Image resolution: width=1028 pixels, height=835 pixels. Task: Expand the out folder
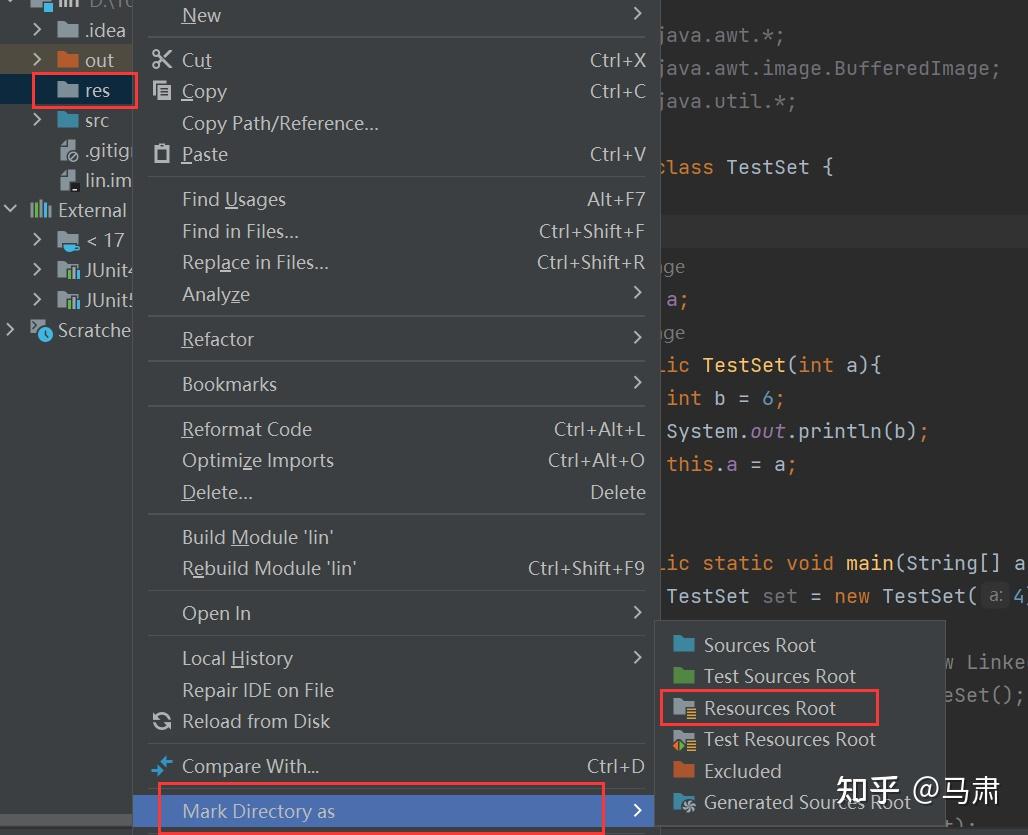pyautogui.click(x=37, y=60)
